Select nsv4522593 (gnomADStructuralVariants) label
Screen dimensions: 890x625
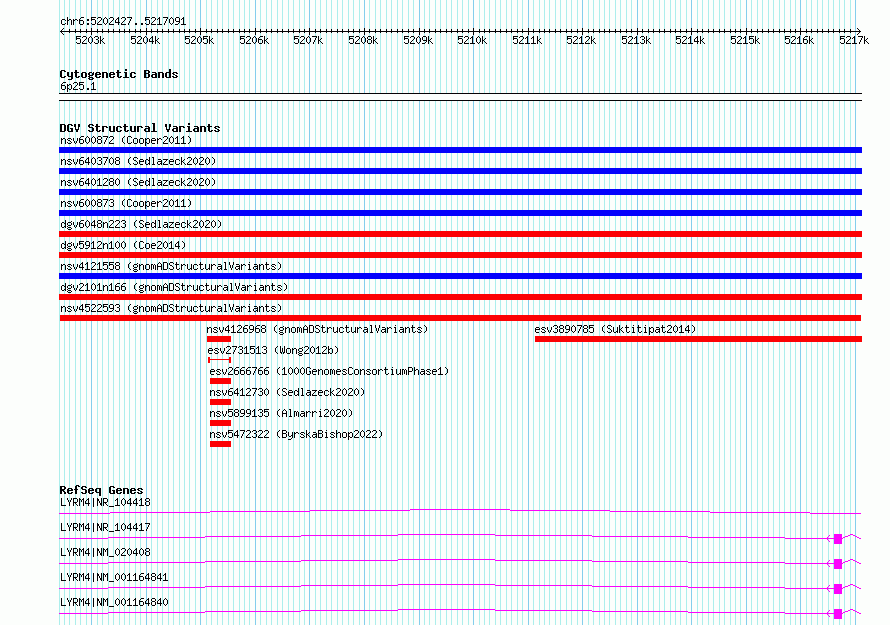pos(171,308)
